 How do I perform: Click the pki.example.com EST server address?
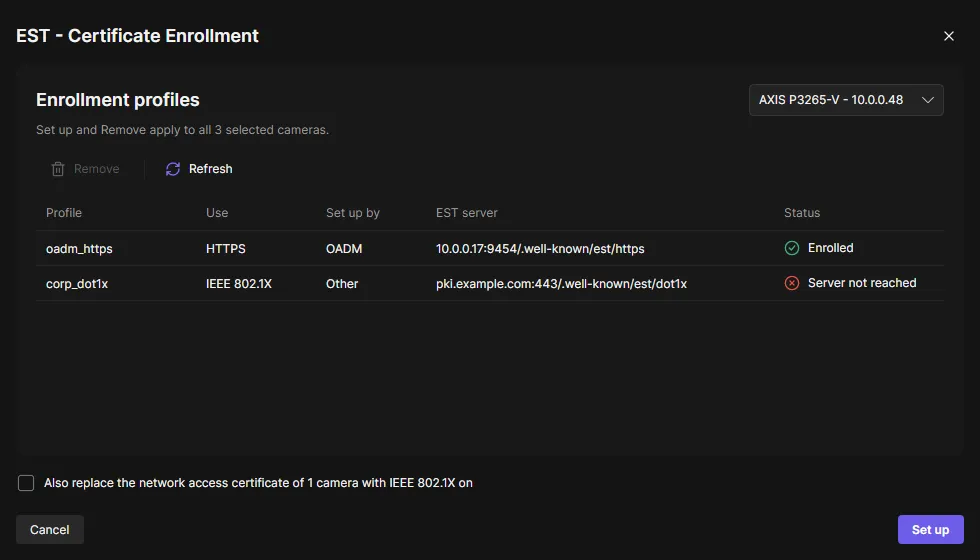pyautogui.click(x=561, y=284)
